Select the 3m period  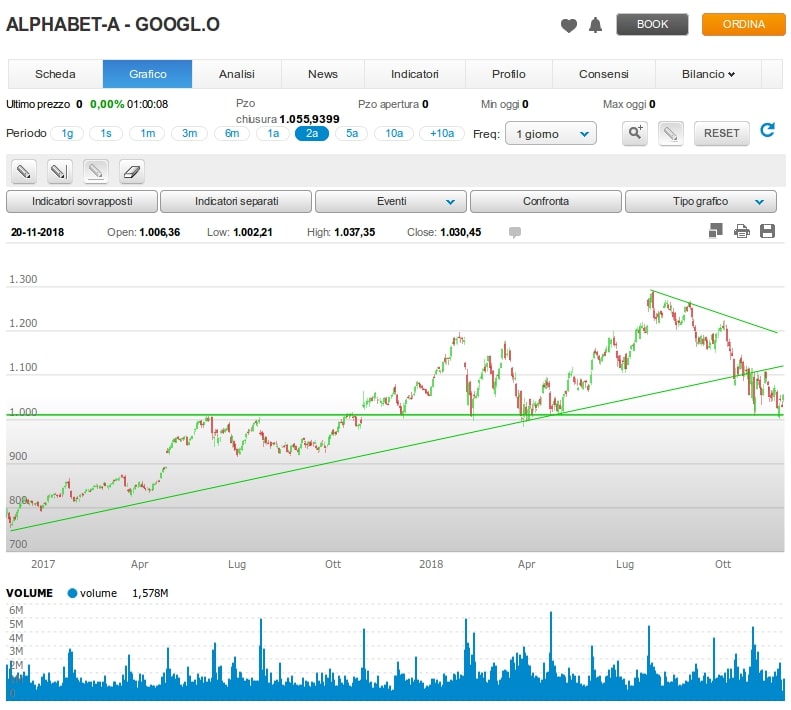(x=189, y=133)
